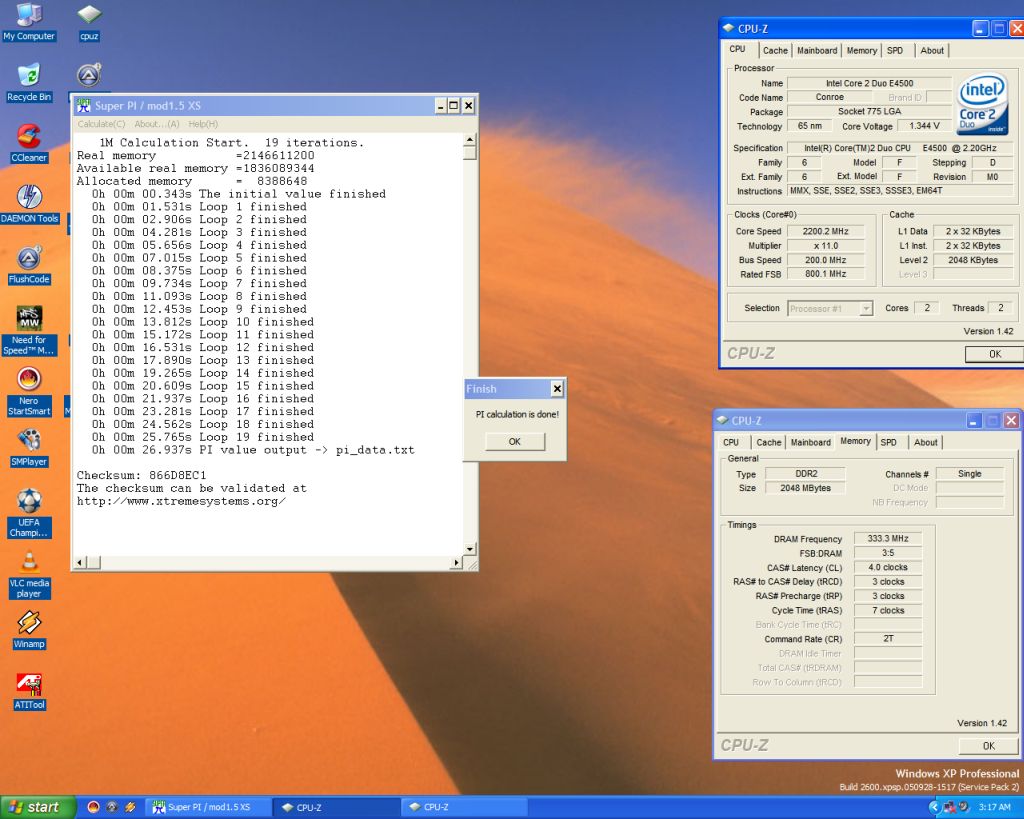
Task: Click the DRAM Frequency value 333.3 MHz
Action: (x=888, y=539)
